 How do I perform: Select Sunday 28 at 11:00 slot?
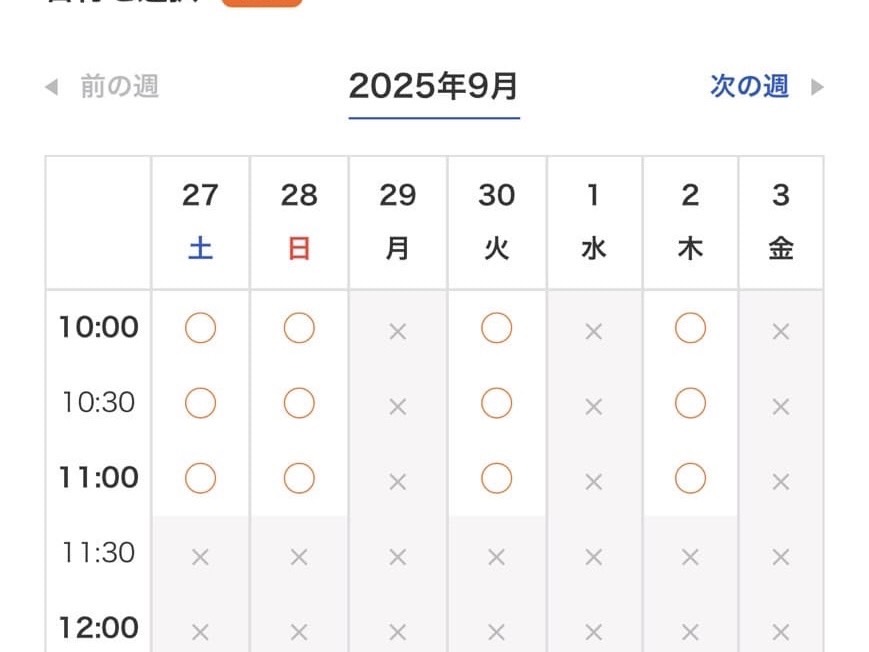pos(299,479)
